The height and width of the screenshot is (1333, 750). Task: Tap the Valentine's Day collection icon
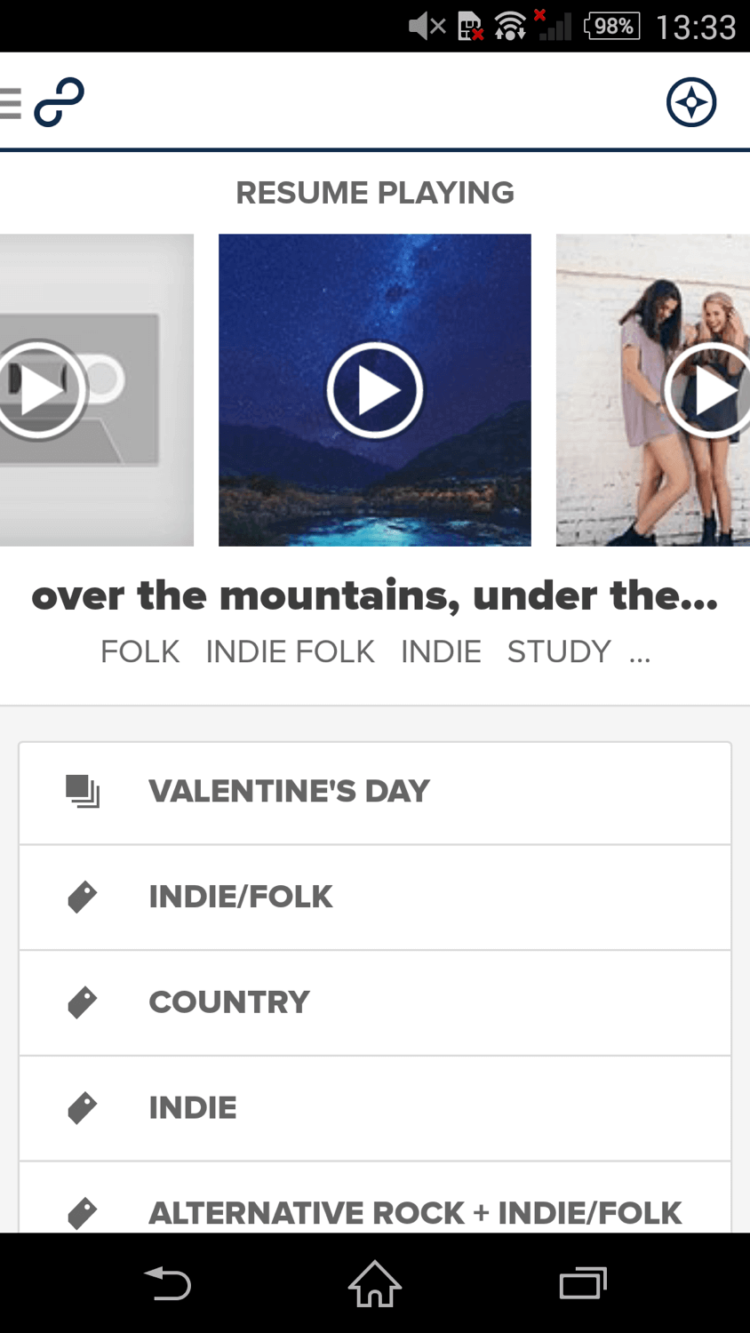[x=82, y=791]
